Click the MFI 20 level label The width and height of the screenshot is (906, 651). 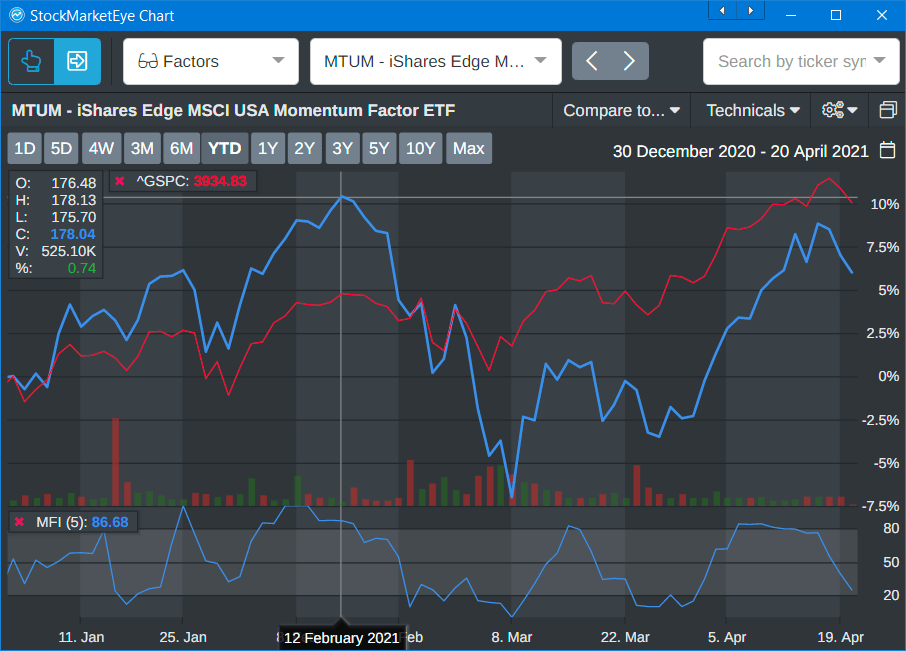click(891, 596)
